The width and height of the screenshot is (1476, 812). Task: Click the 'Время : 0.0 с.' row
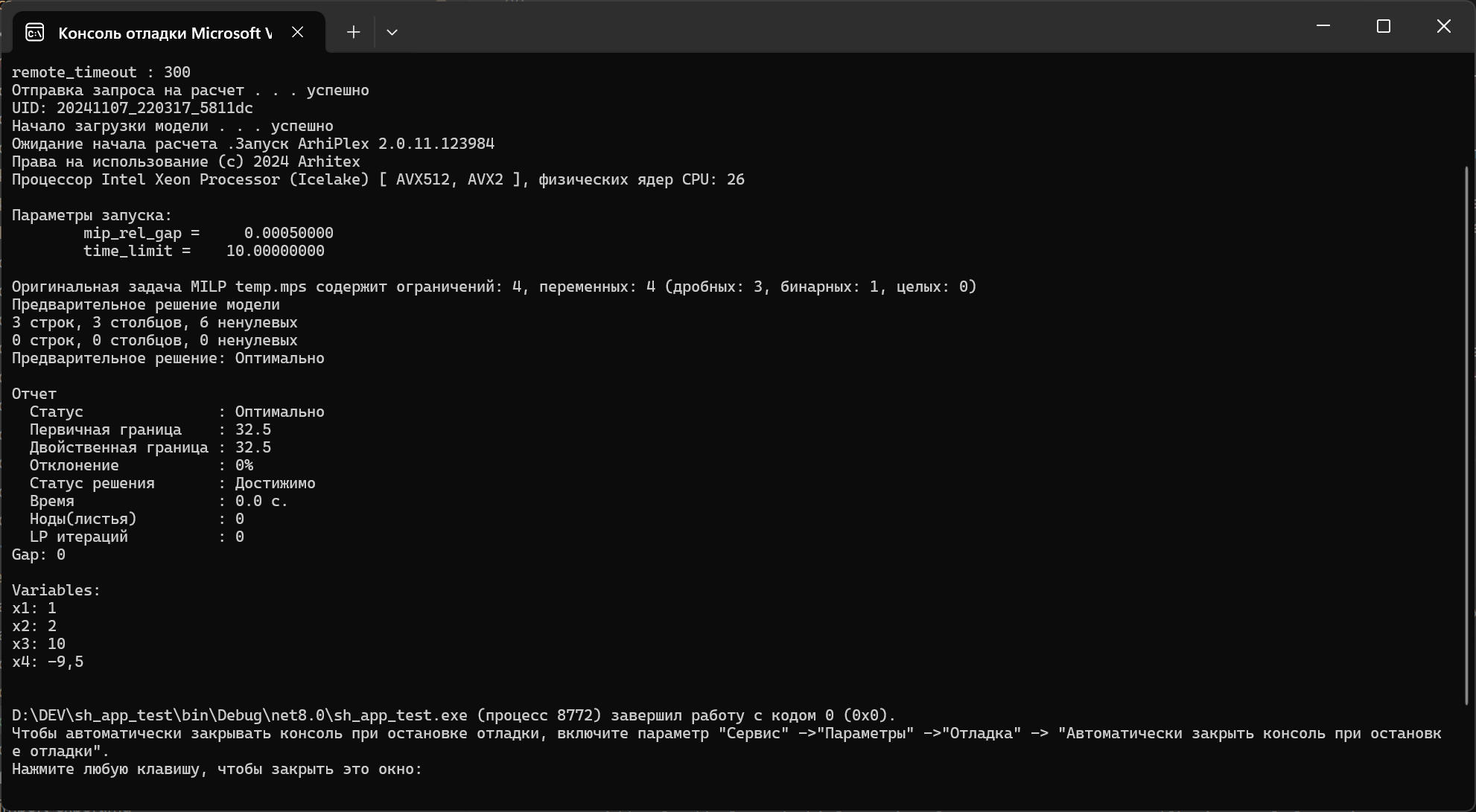pyautogui.click(x=159, y=501)
